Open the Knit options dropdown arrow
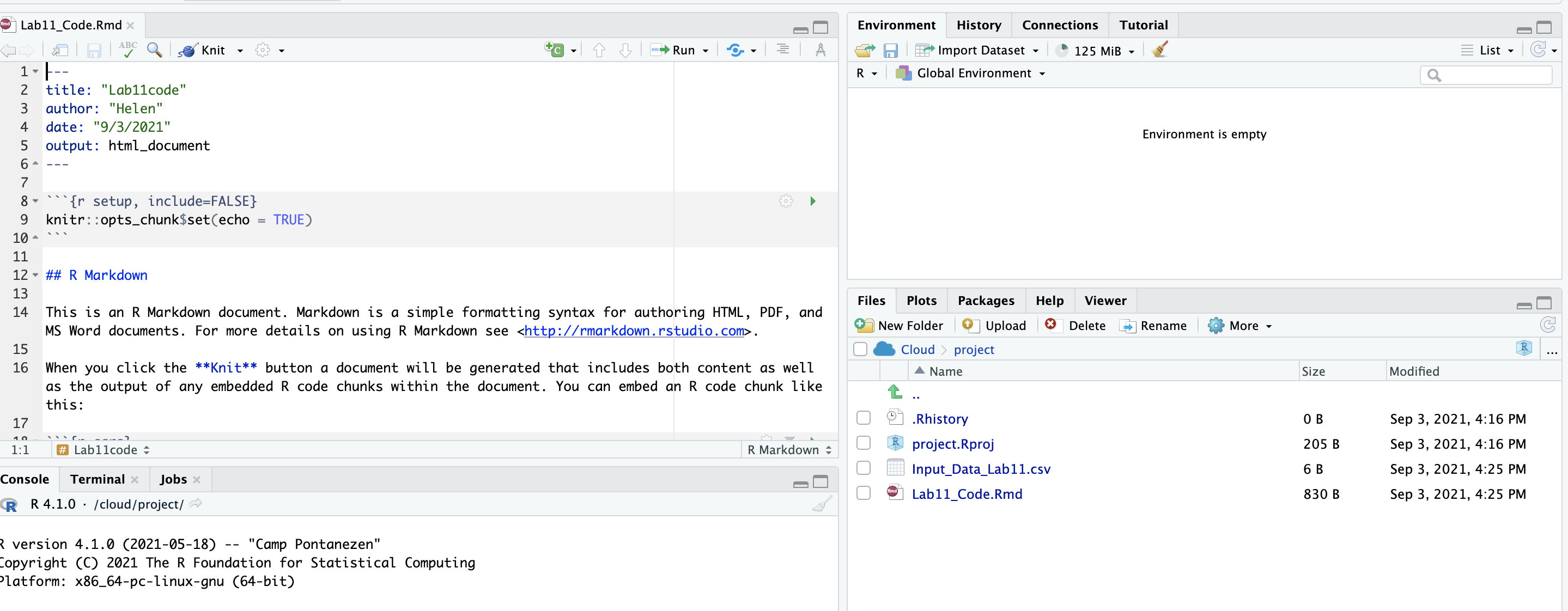This screenshot has width=1568, height=611. 240,51
